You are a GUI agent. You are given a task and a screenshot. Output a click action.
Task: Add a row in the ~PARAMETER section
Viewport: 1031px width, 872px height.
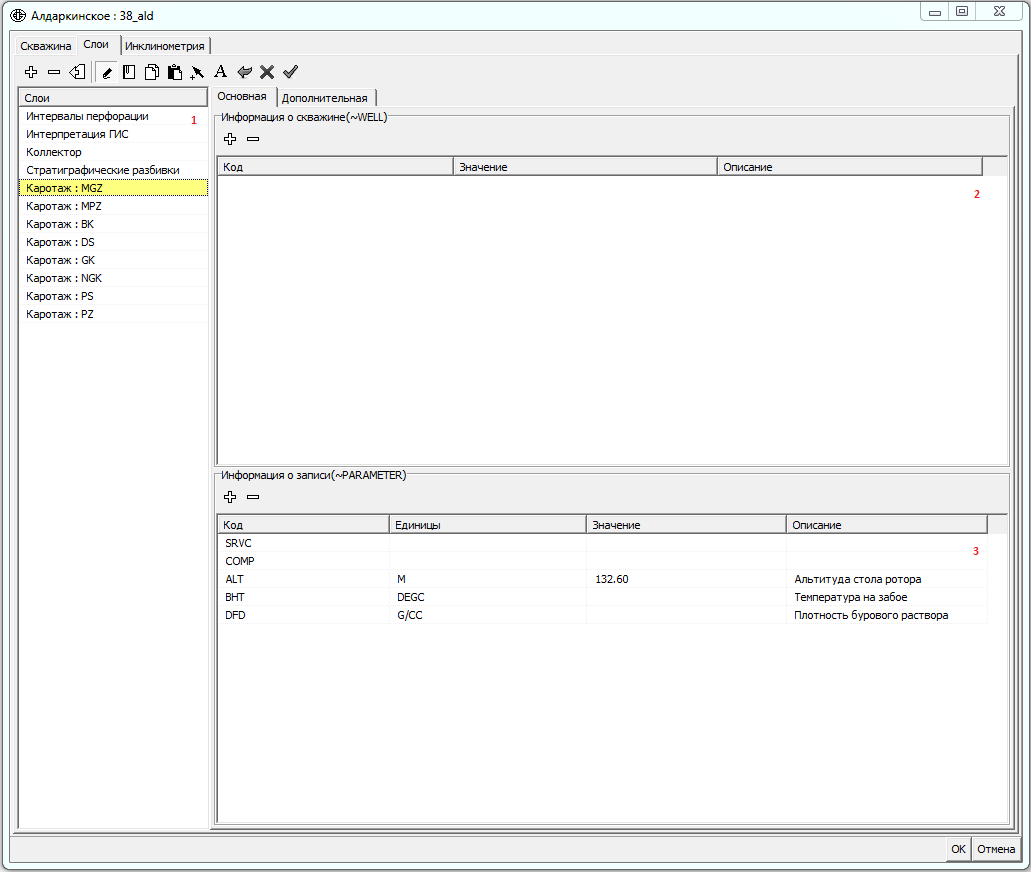[230, 497]
